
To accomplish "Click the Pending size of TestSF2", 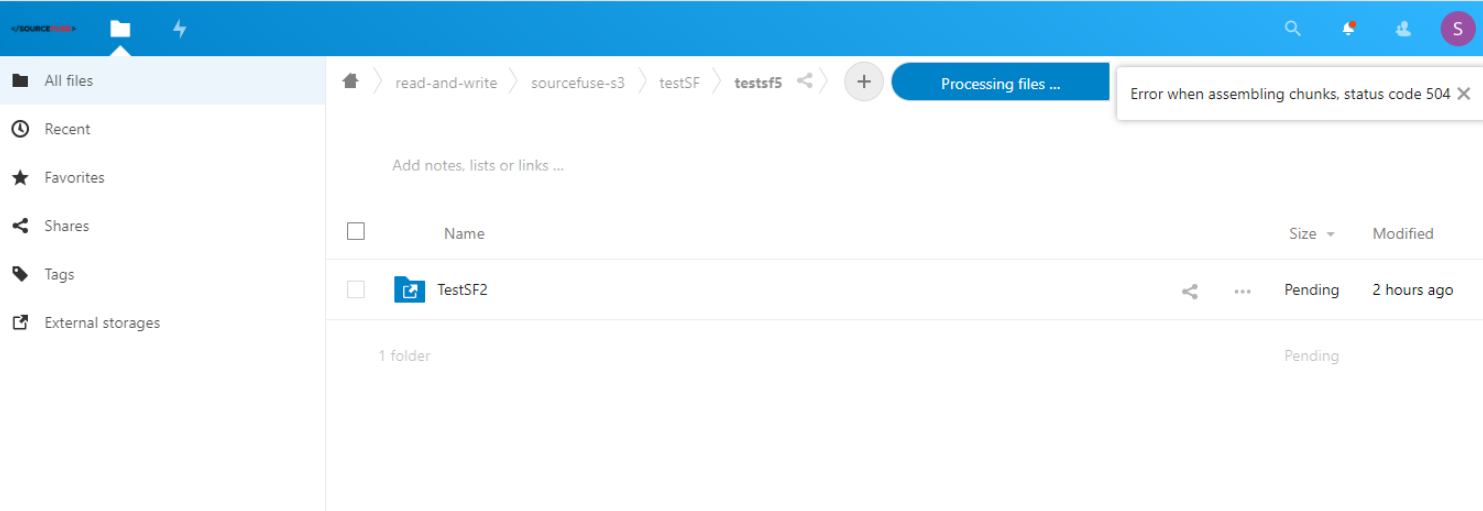I will click(1311, 290).
